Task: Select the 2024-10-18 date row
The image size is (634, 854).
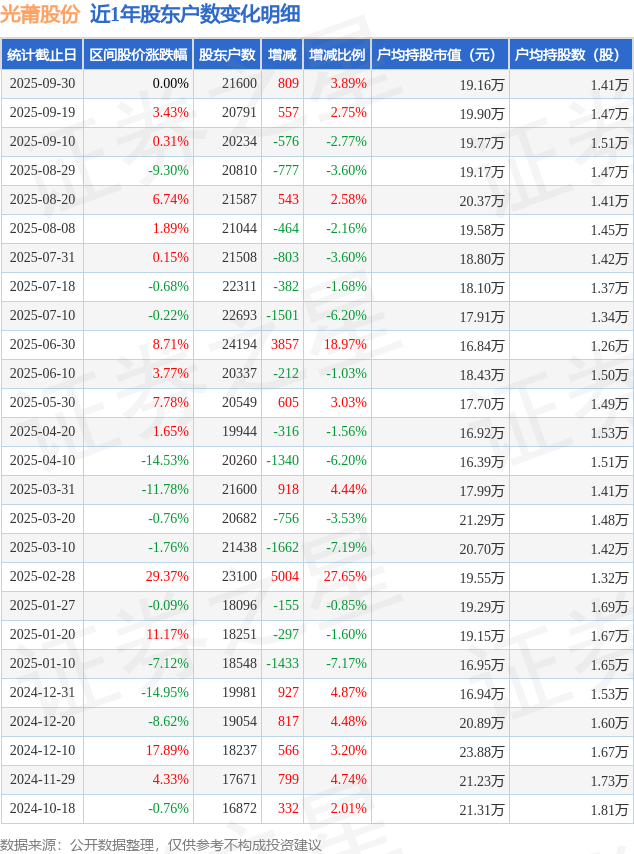Action: pos(41,809)
